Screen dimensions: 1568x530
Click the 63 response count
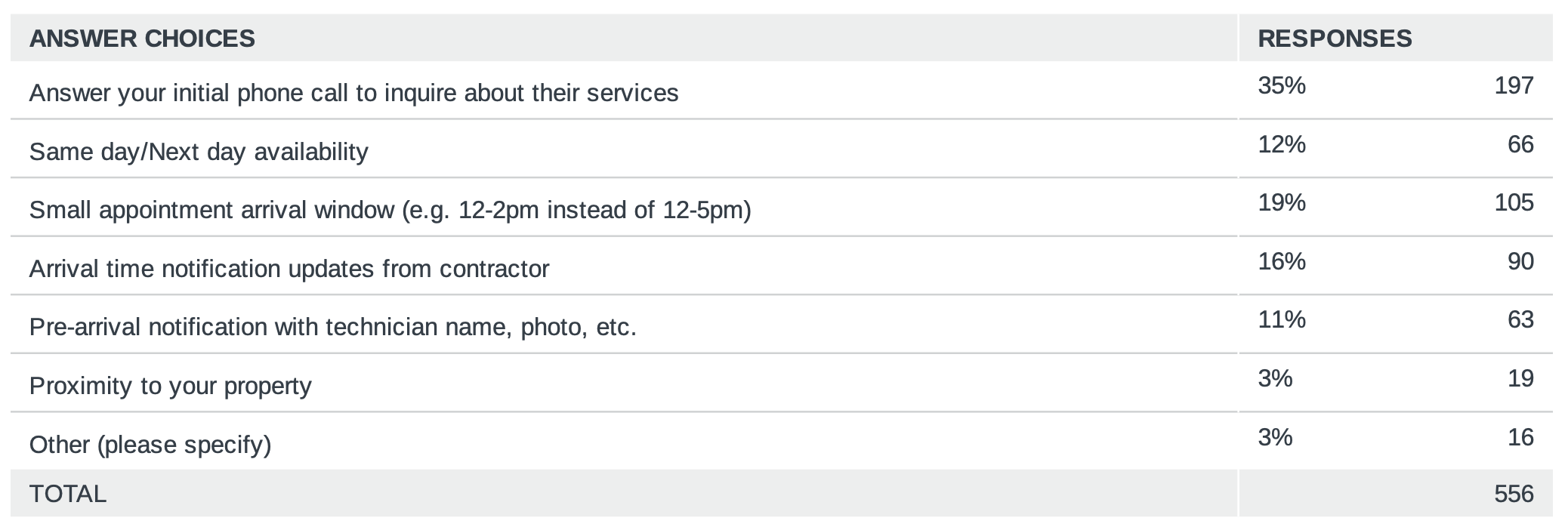pos(1520,319)
